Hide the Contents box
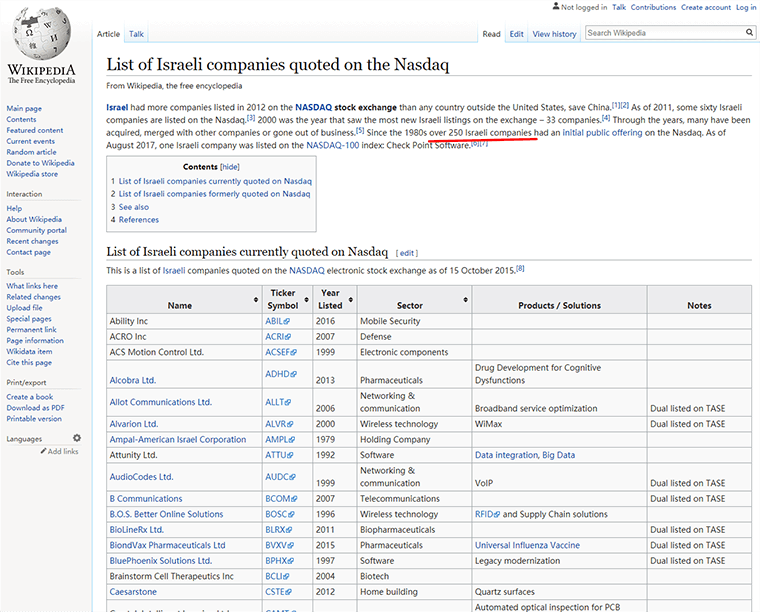Viewport: 760px width, 612px height. point(230,167)
